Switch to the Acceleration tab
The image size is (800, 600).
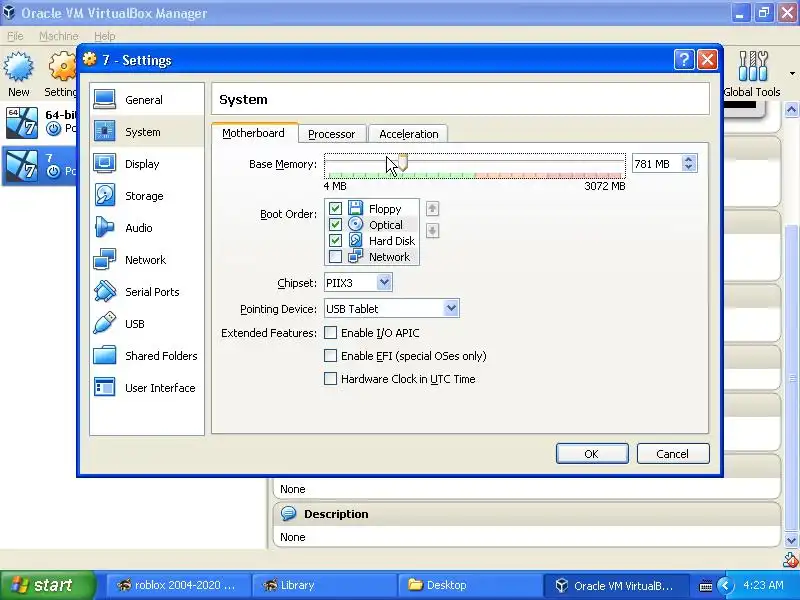(x=409, y=134)
